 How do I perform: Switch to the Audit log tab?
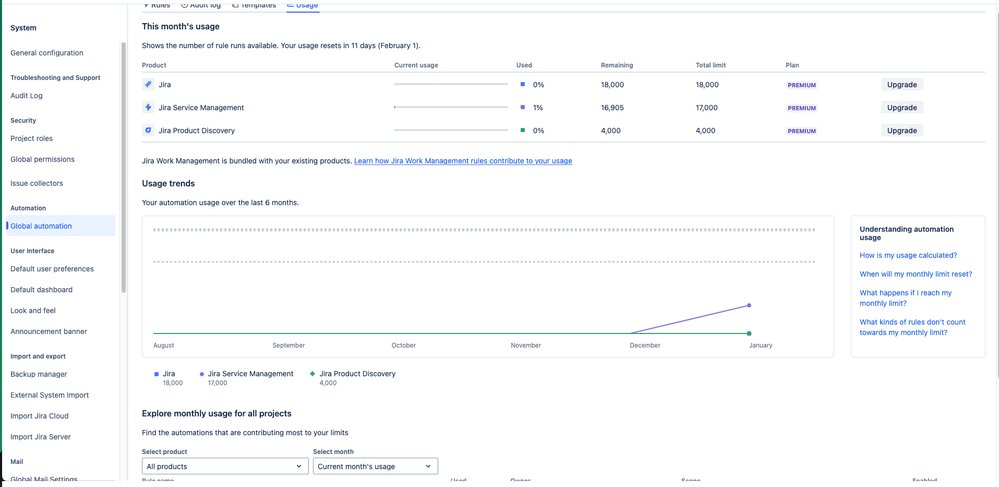[x=201, y=5]
